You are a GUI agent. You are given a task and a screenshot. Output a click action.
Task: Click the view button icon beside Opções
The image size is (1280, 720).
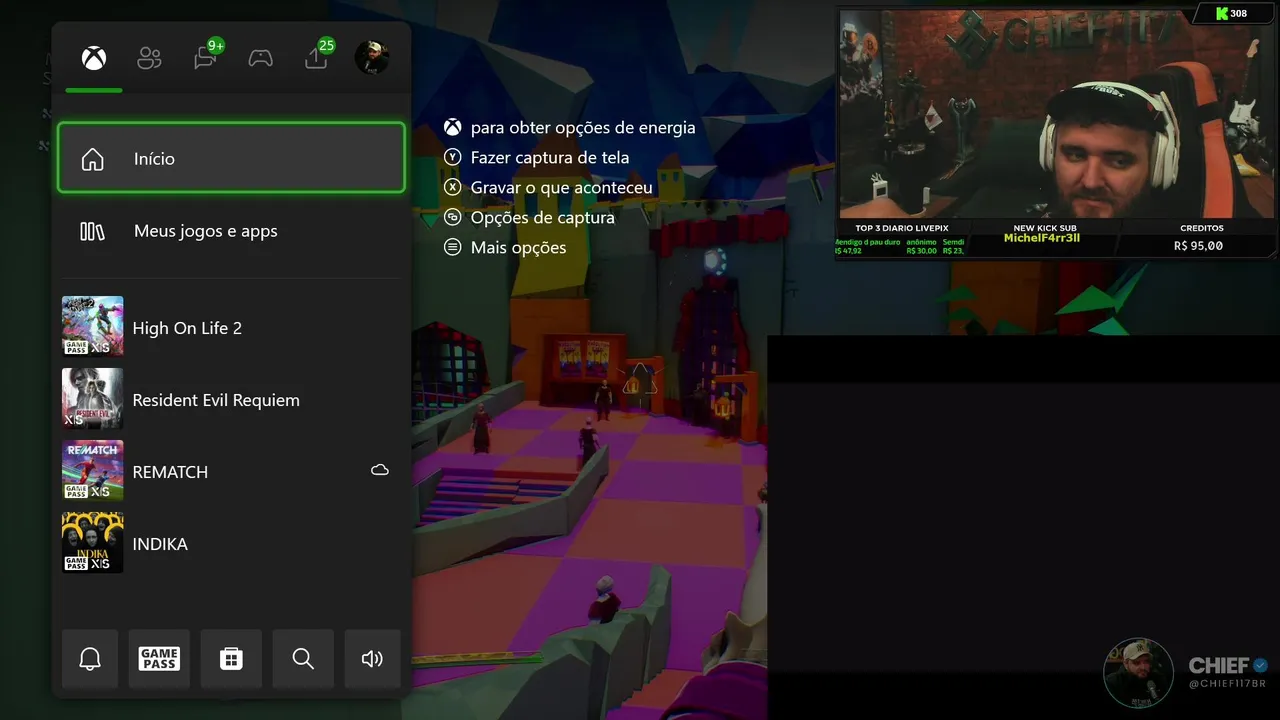453,217
